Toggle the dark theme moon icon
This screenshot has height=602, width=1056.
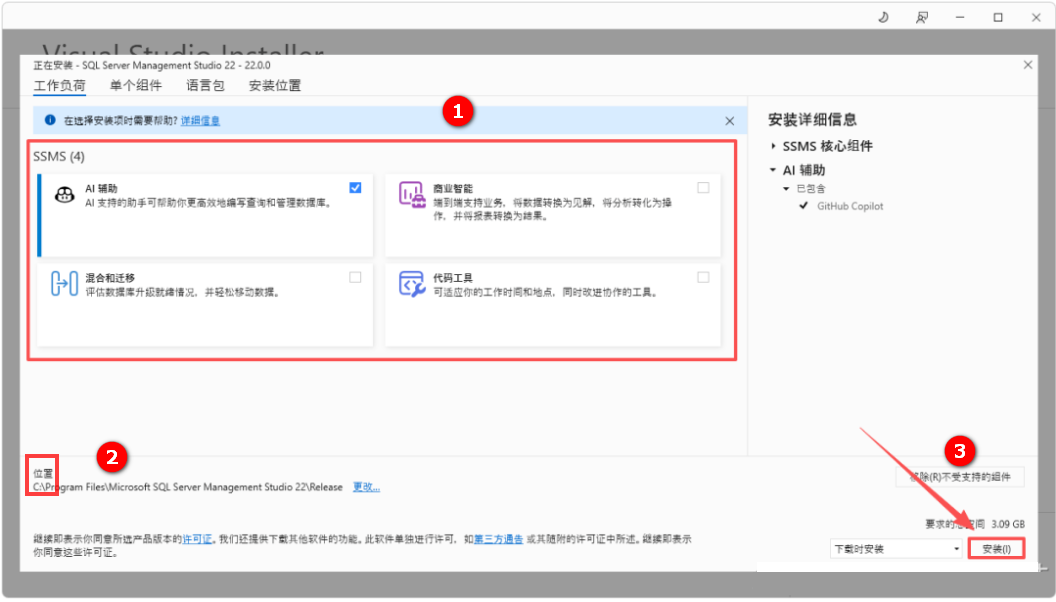click(x=883, y=18)
